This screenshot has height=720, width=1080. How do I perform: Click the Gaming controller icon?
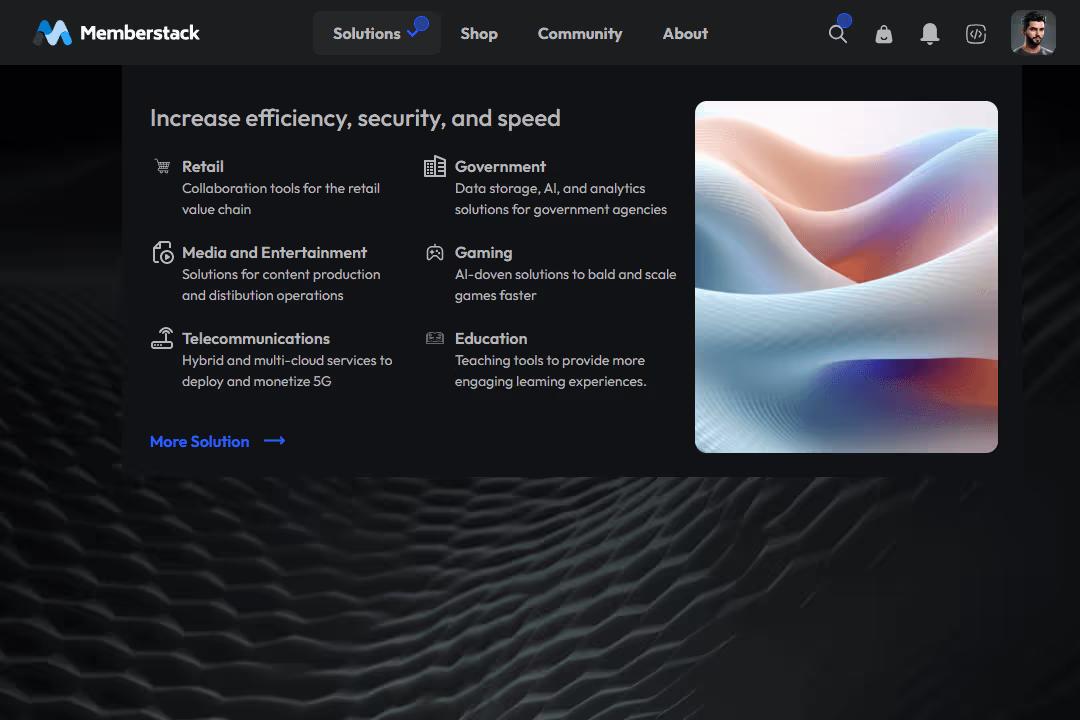pos(435,253)
